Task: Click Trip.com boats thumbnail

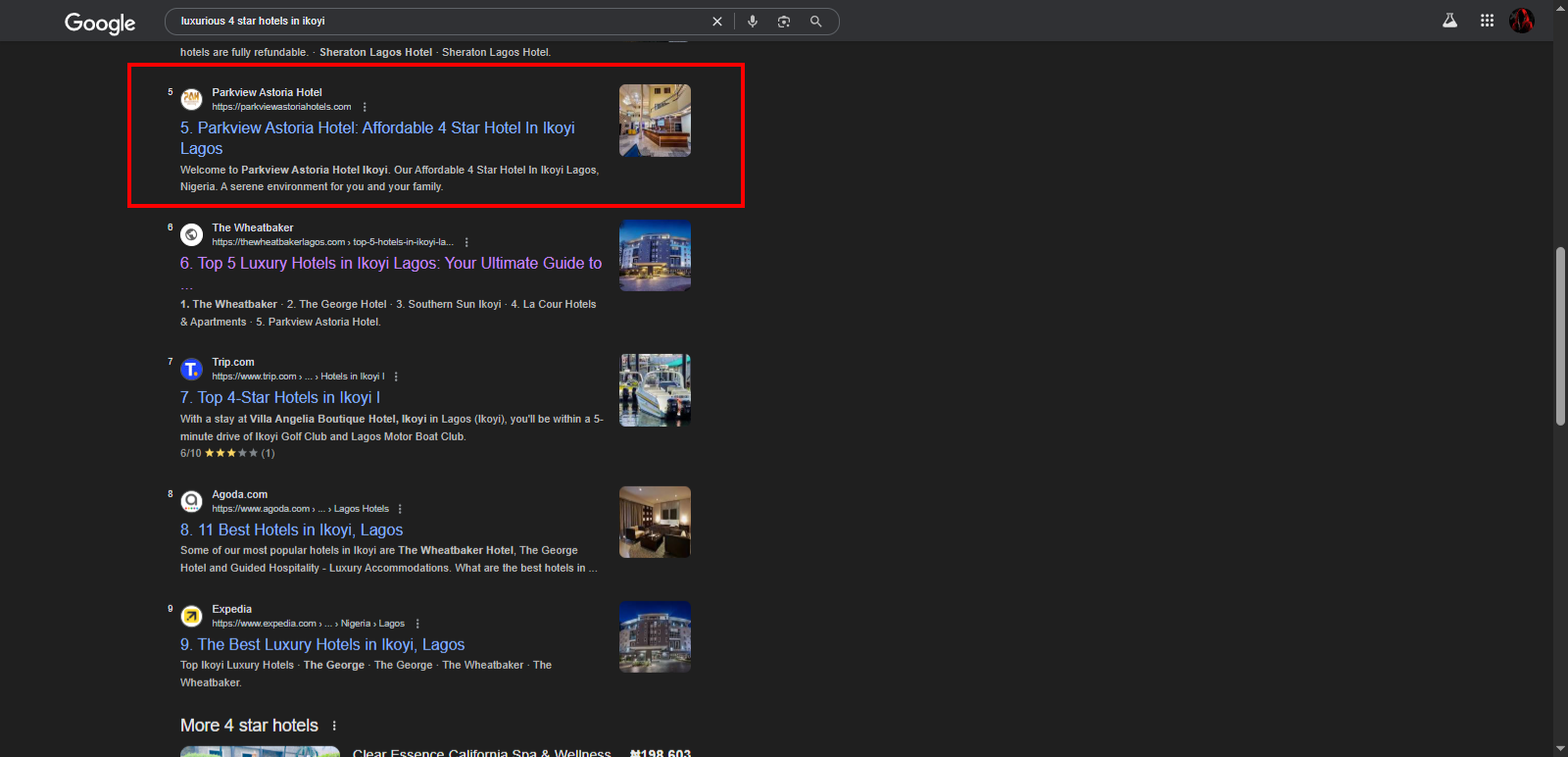Action: tap(655, 390)
